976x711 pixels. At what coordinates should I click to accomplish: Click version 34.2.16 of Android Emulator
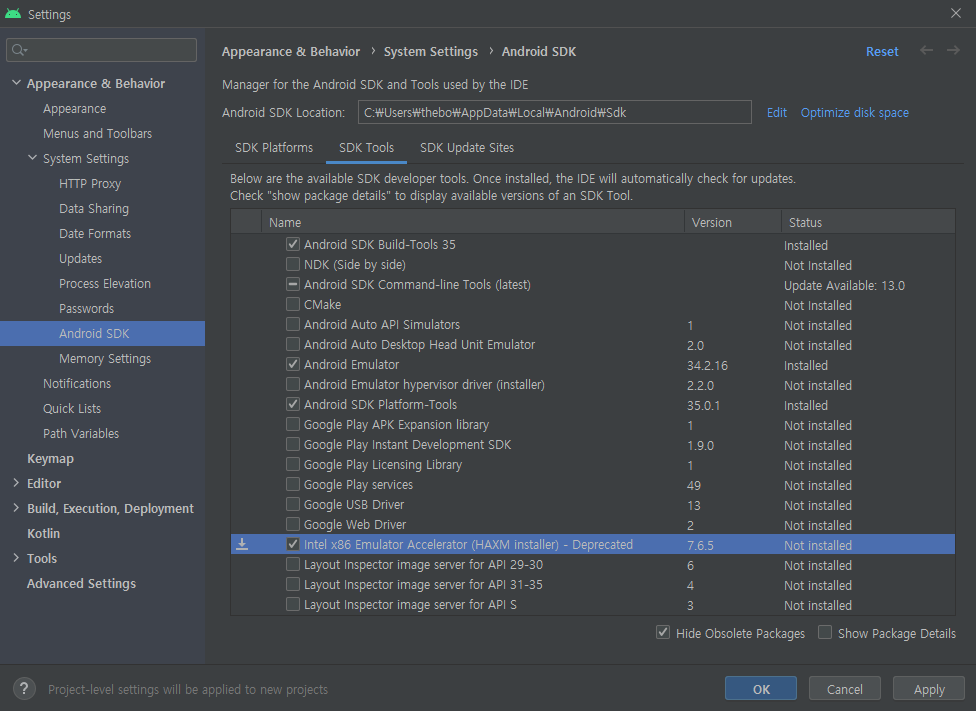coord(707,365)
